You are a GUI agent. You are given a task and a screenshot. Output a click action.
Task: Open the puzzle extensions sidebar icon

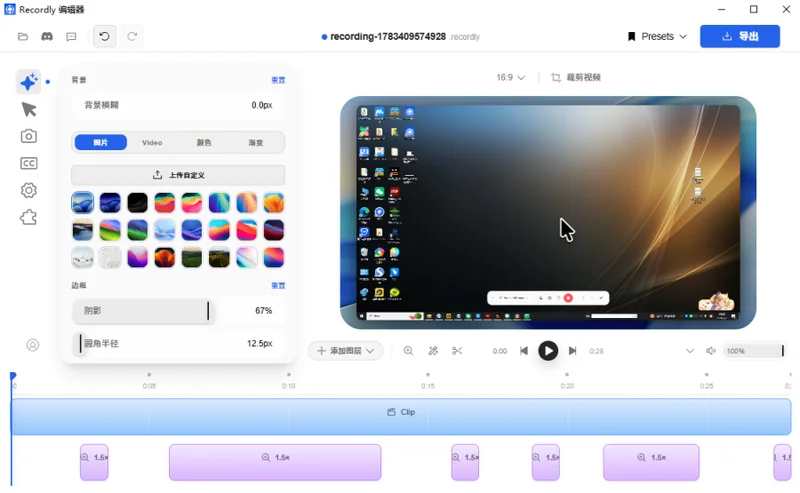point(29,217)
